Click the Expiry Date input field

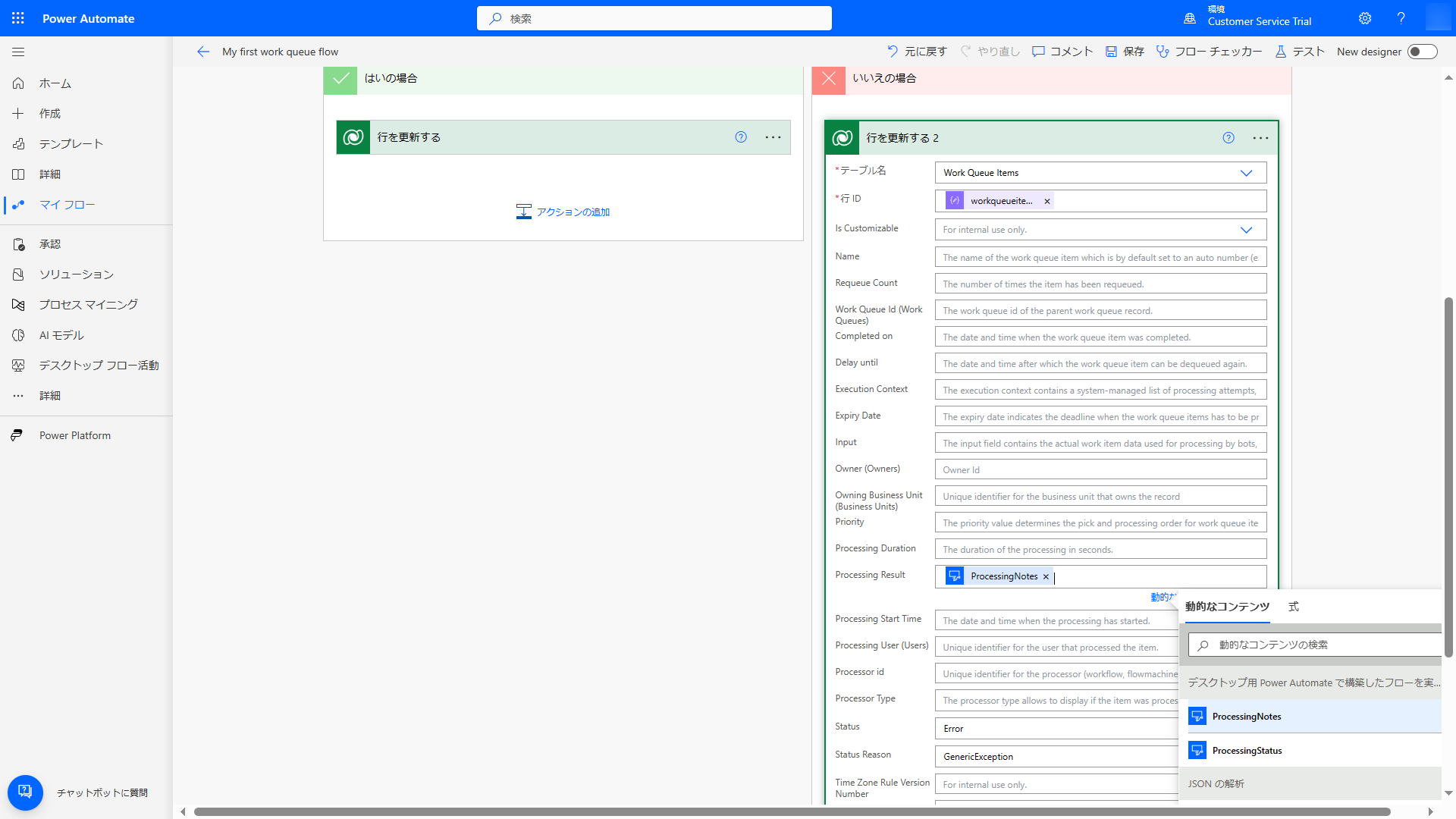click(1100, 417)
